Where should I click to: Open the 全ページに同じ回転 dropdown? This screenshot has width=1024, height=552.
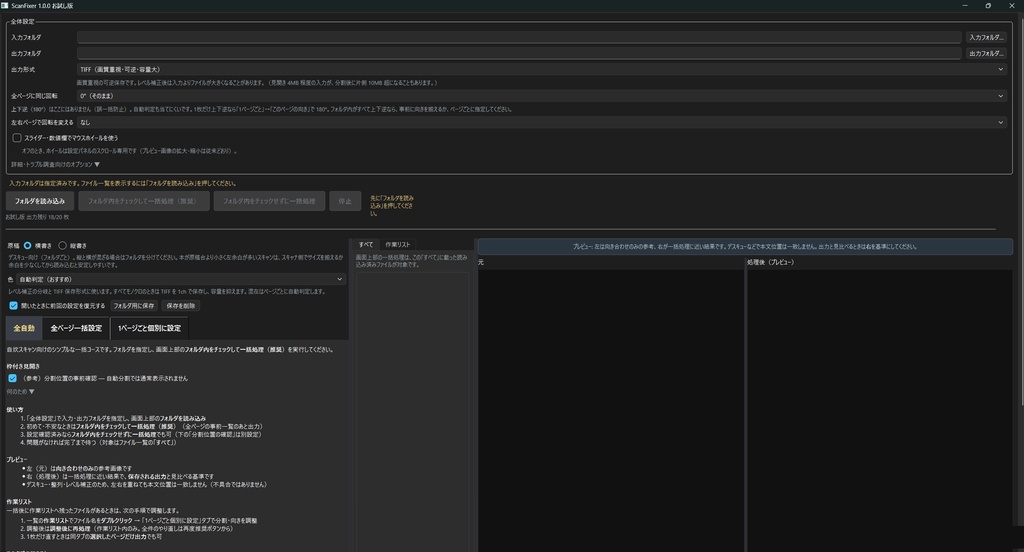541,95
